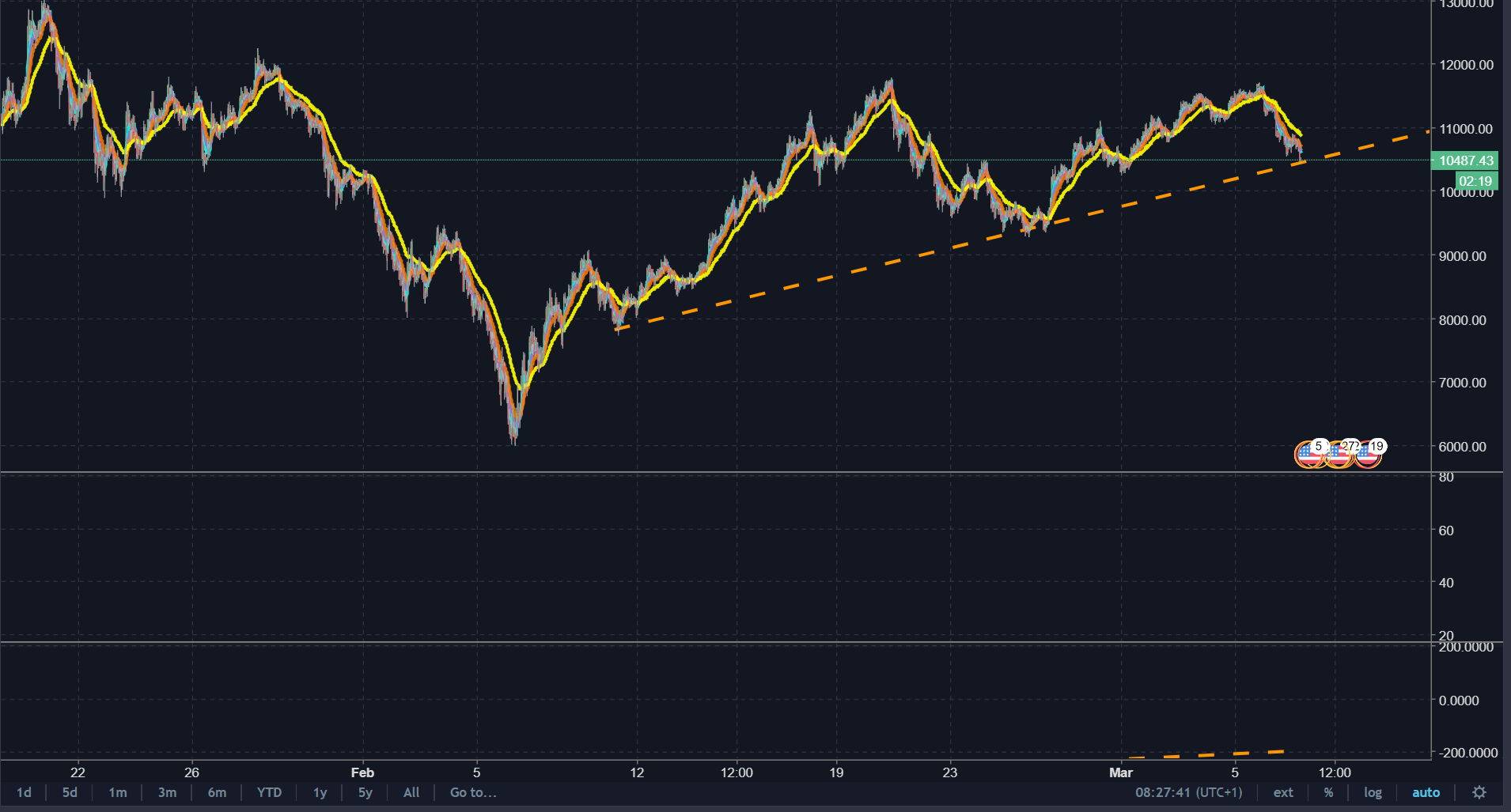Image resolution: width=1511 pixels, height=812 pixels.
Task: Toggle the percent scale button
Action: (1328, 792)
